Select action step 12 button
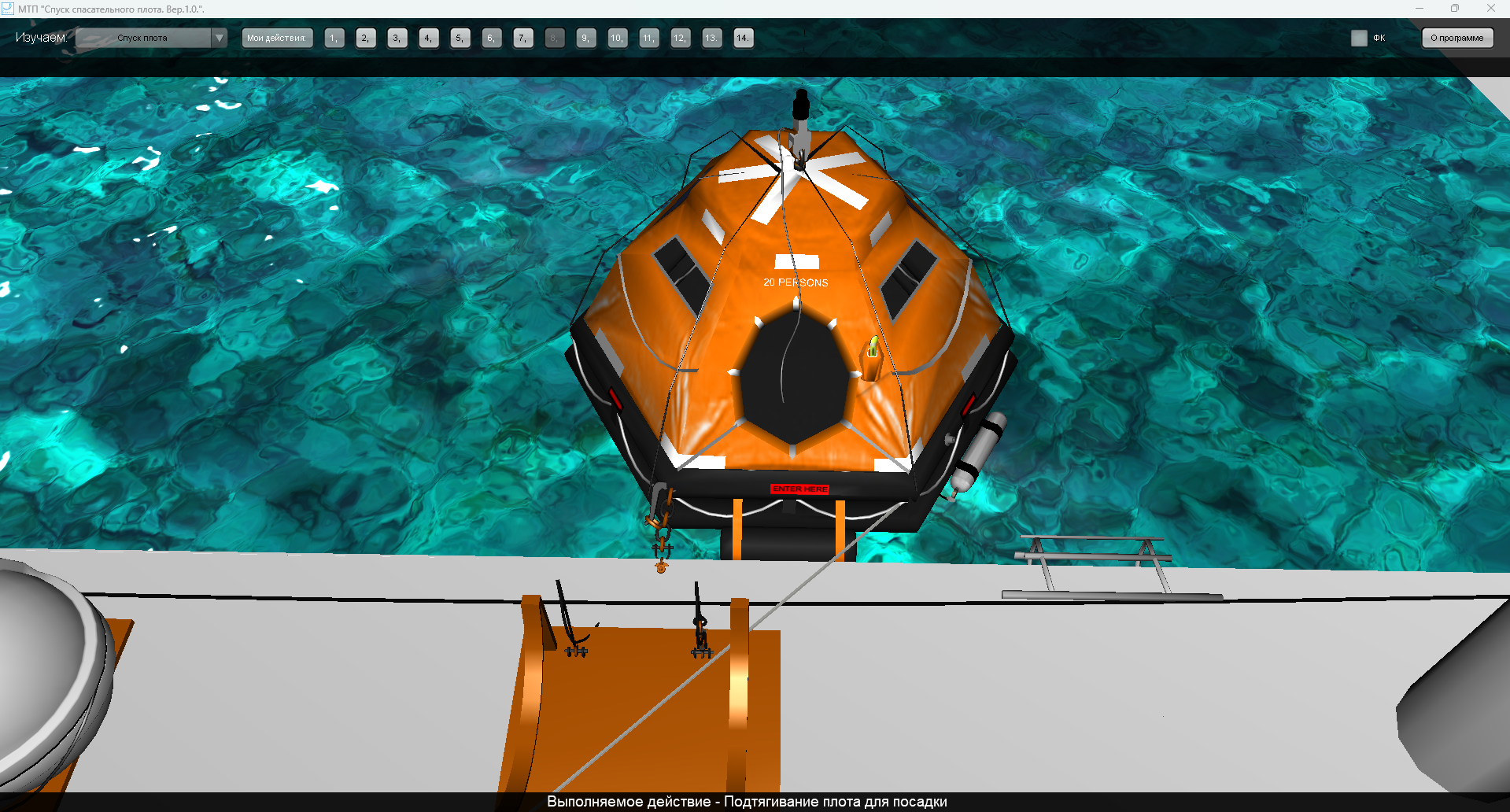 click(x=681, y=38)
